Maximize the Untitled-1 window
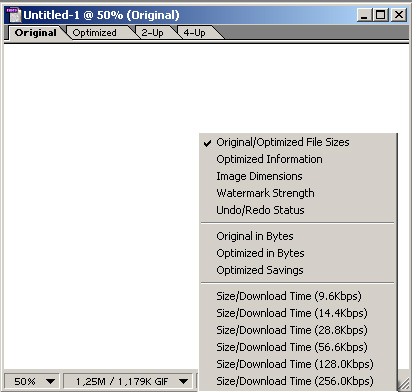This screenshot has width=412, height=392. (x=381, y=15)
